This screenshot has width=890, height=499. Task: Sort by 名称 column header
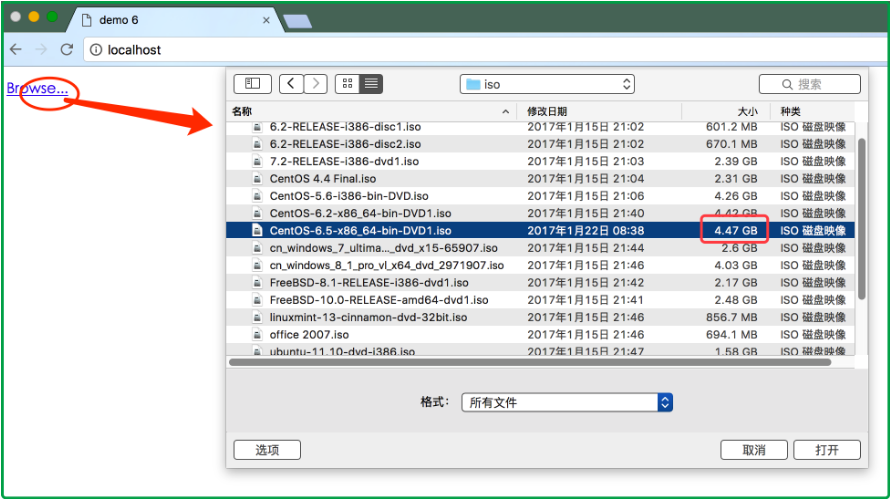371,112
